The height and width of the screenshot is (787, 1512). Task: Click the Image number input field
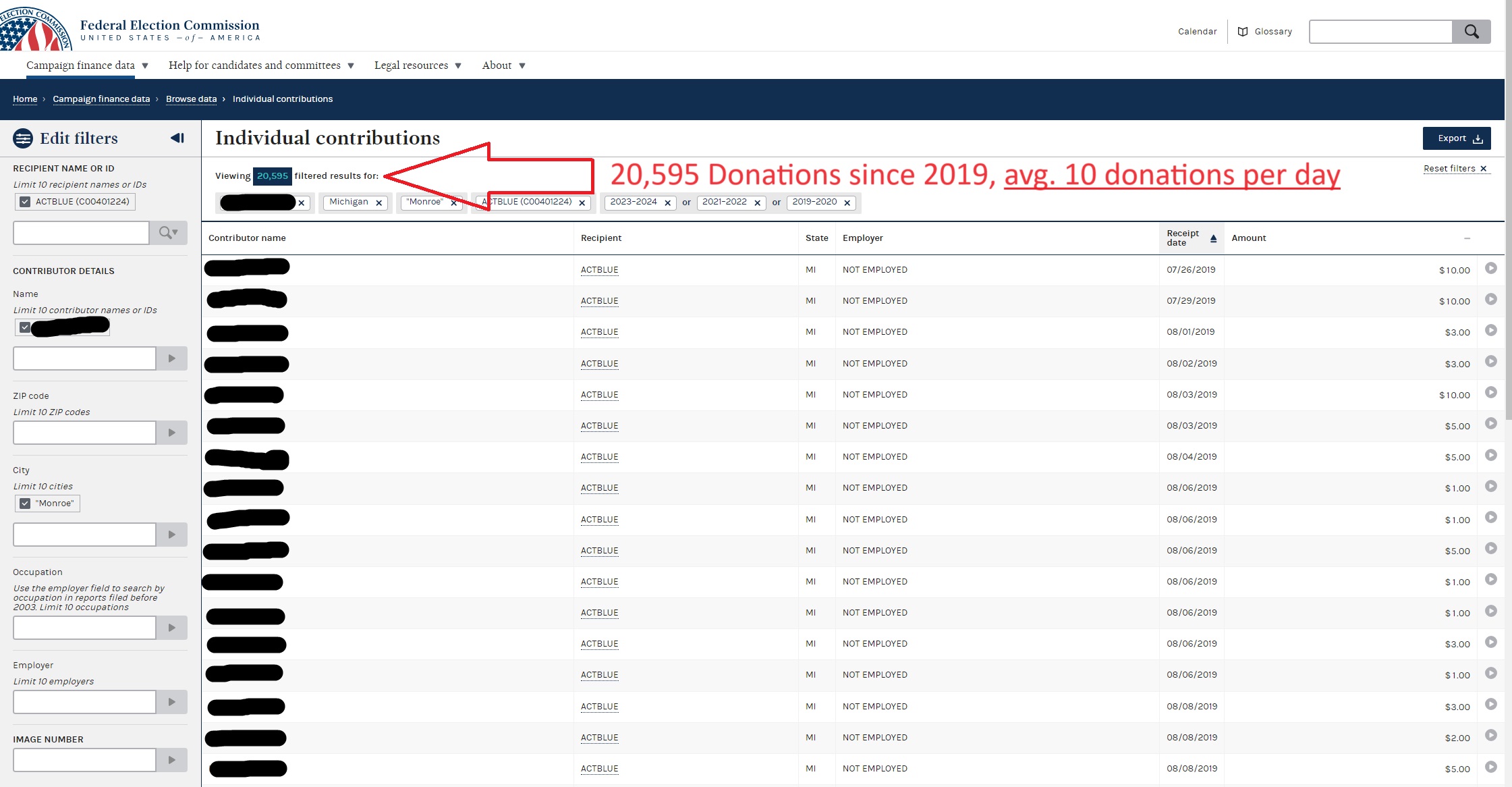(x=84, y=760)
